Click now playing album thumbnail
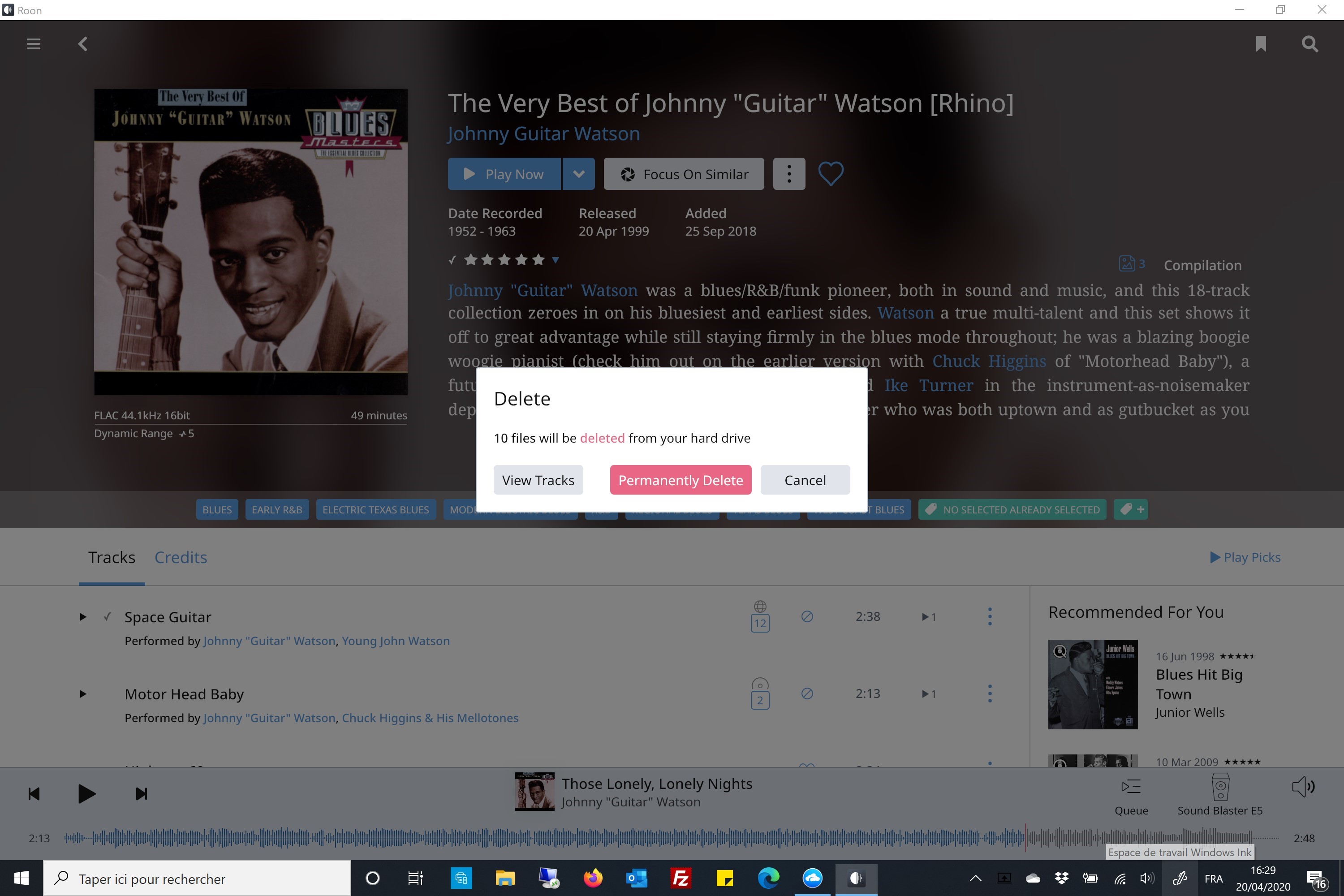 [x=534, y=792]
